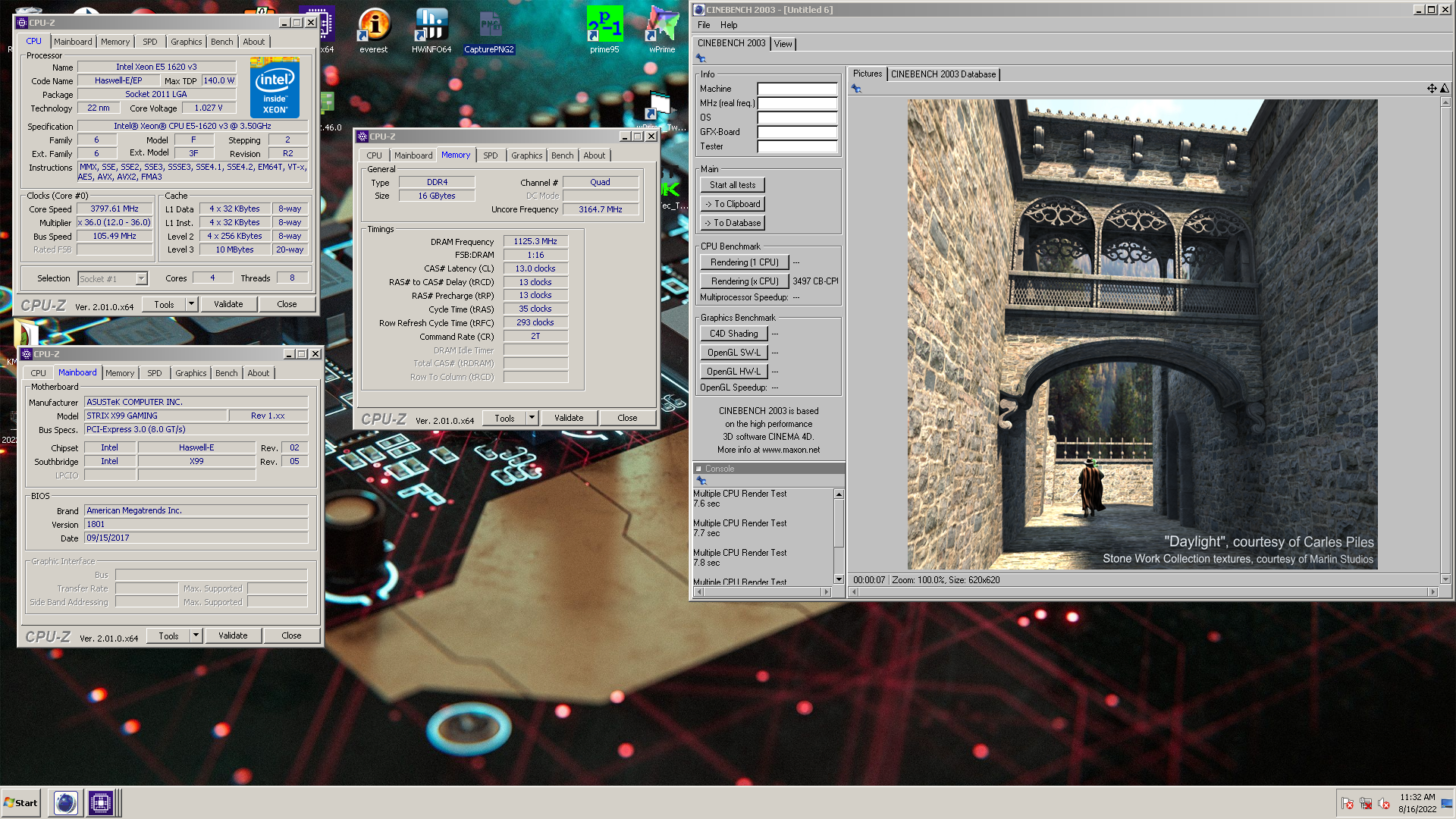
Task: Click the Tester input field
Action: [x=797, y=146]
